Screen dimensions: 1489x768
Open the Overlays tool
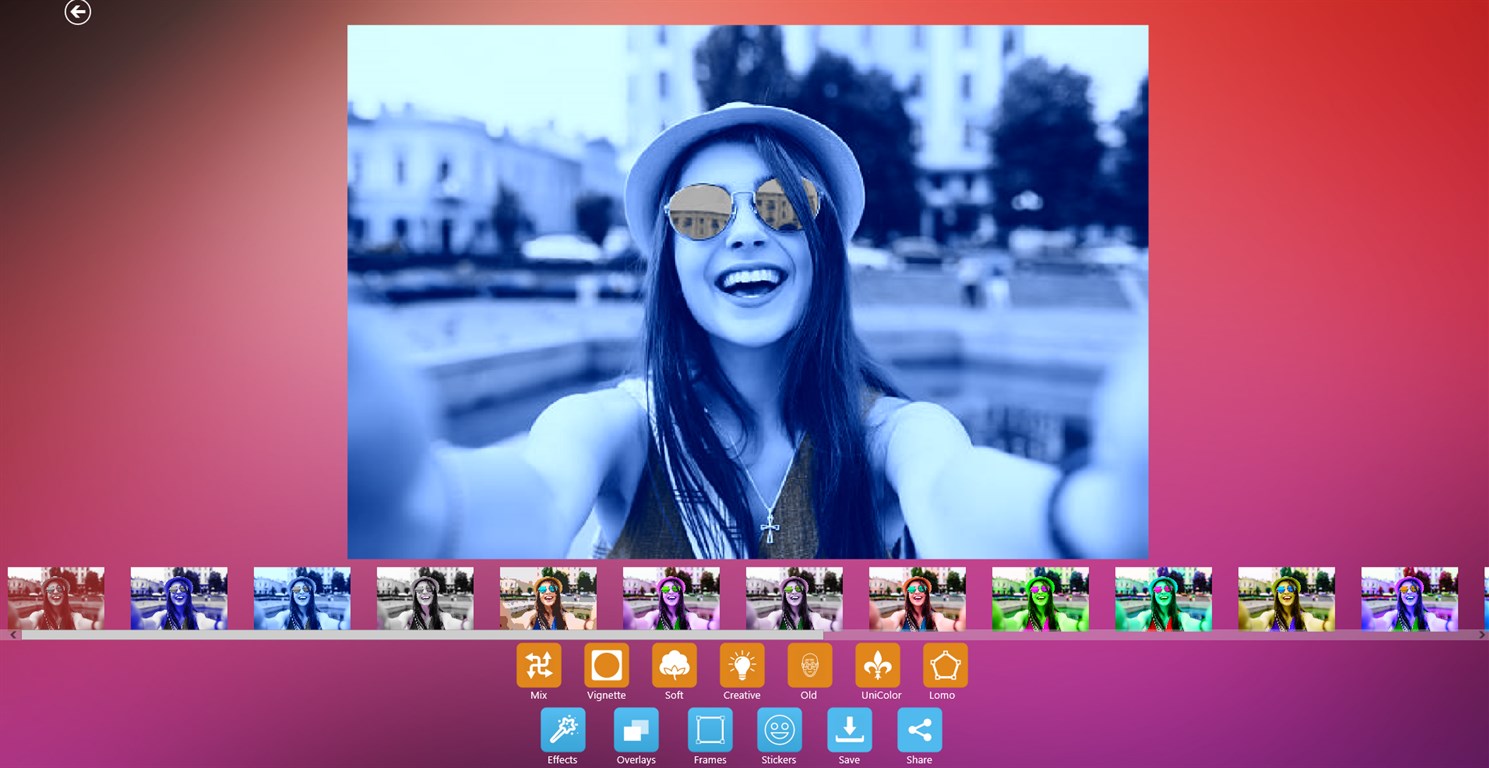(636, 730)
